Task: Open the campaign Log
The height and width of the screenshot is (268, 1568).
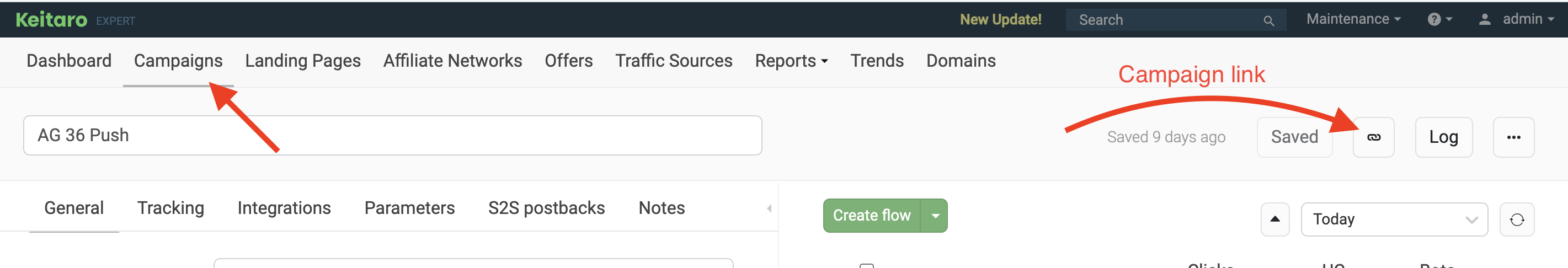Action: point(1443,137)
